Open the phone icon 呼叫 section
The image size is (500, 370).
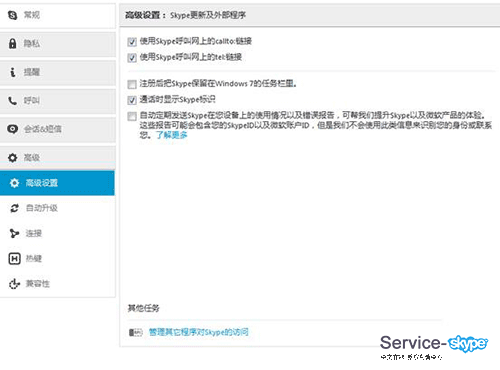pyautogui.click(x=13, y=101)
